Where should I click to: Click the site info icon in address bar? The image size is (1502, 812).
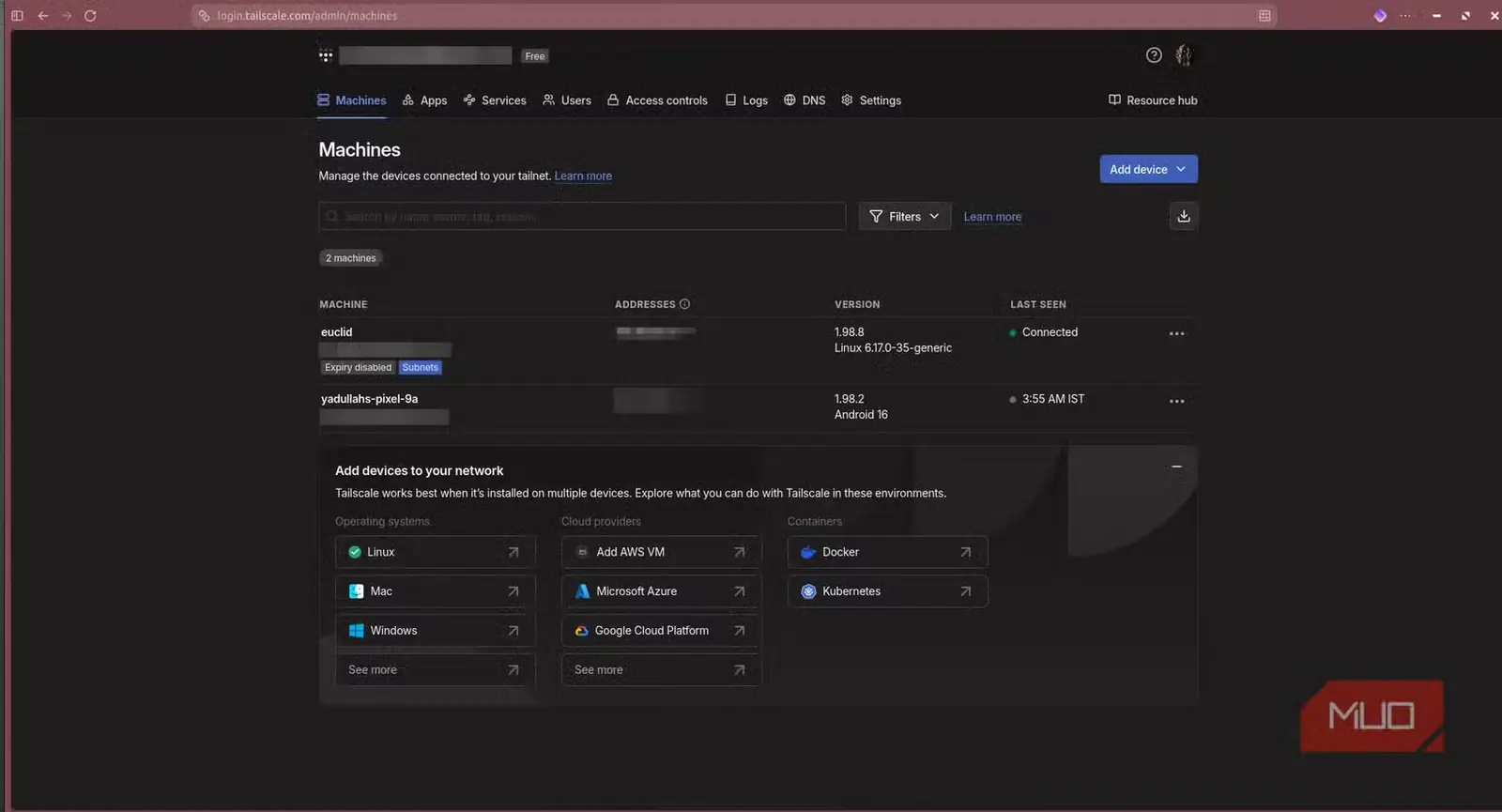tap(204, 16)
